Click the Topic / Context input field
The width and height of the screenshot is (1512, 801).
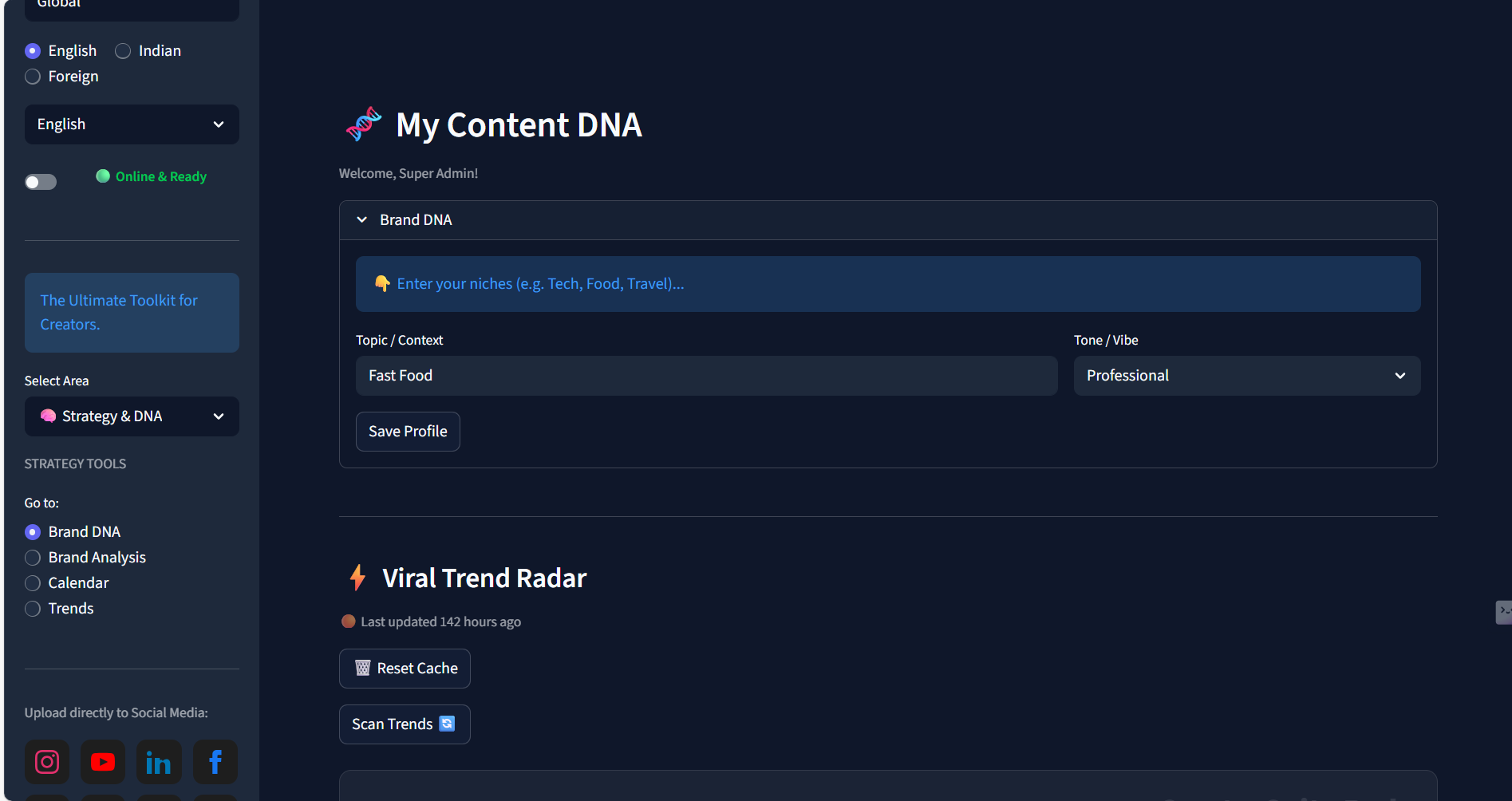click(x=706, y=376)
